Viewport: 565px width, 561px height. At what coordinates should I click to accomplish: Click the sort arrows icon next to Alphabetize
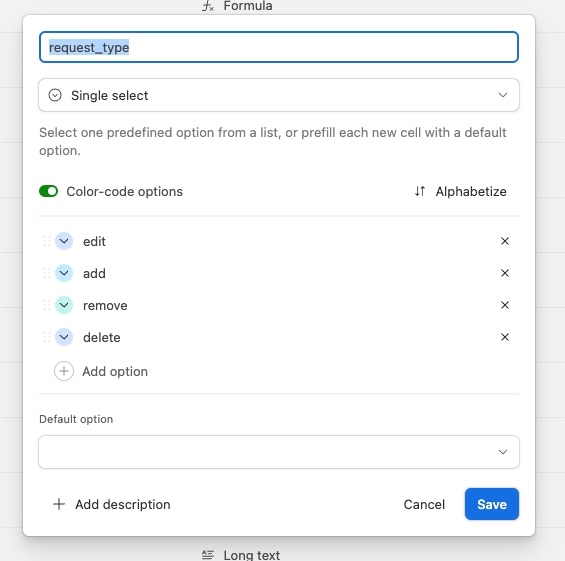click(420, 191)
